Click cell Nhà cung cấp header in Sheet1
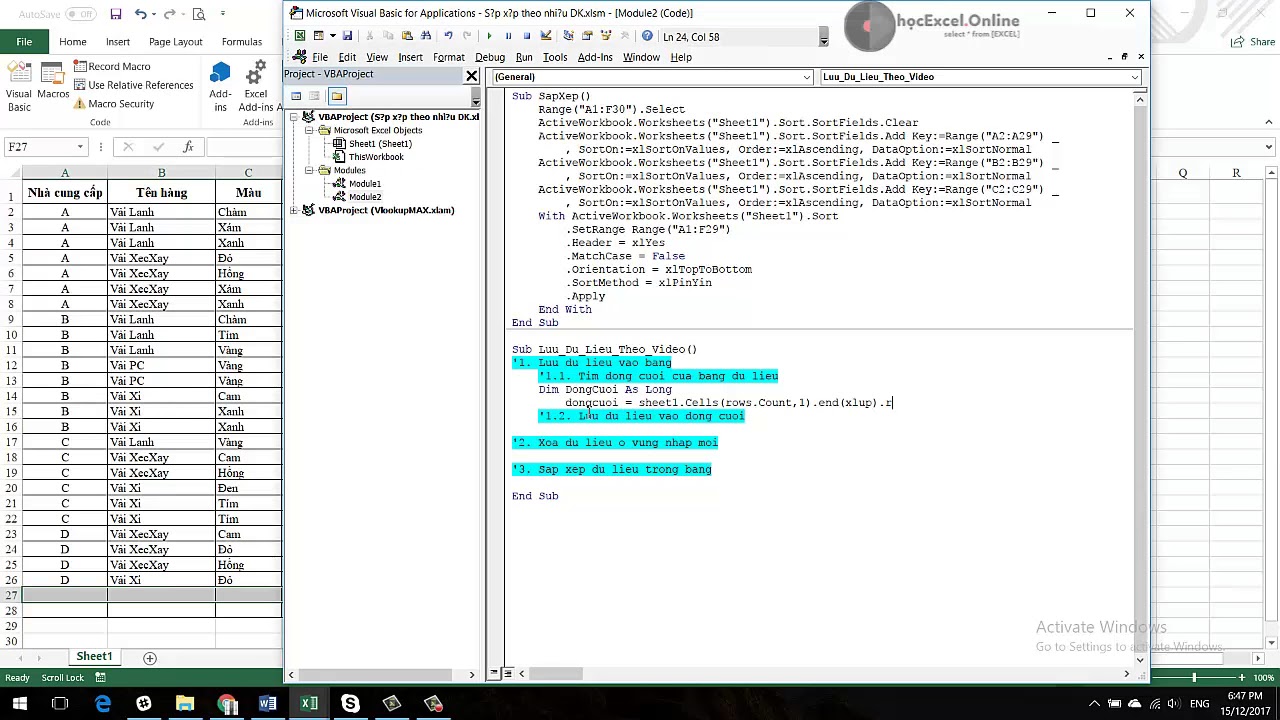The height and width of the screenshot is (720, 1280). 65,192
